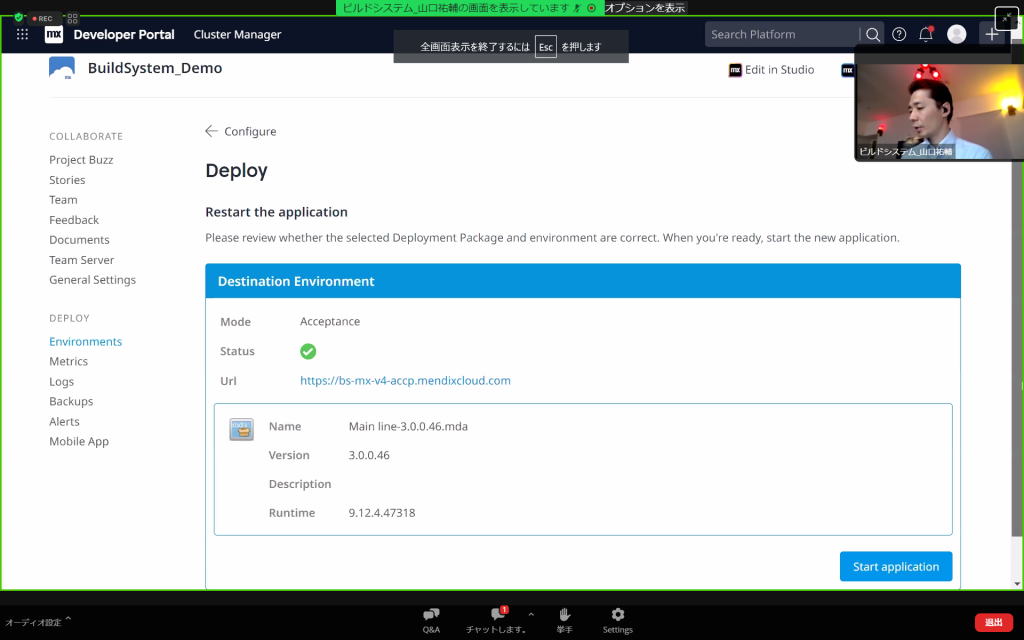Open the screen share options menu
This screenshot has height=640, width=1024.
pos(646,7)
